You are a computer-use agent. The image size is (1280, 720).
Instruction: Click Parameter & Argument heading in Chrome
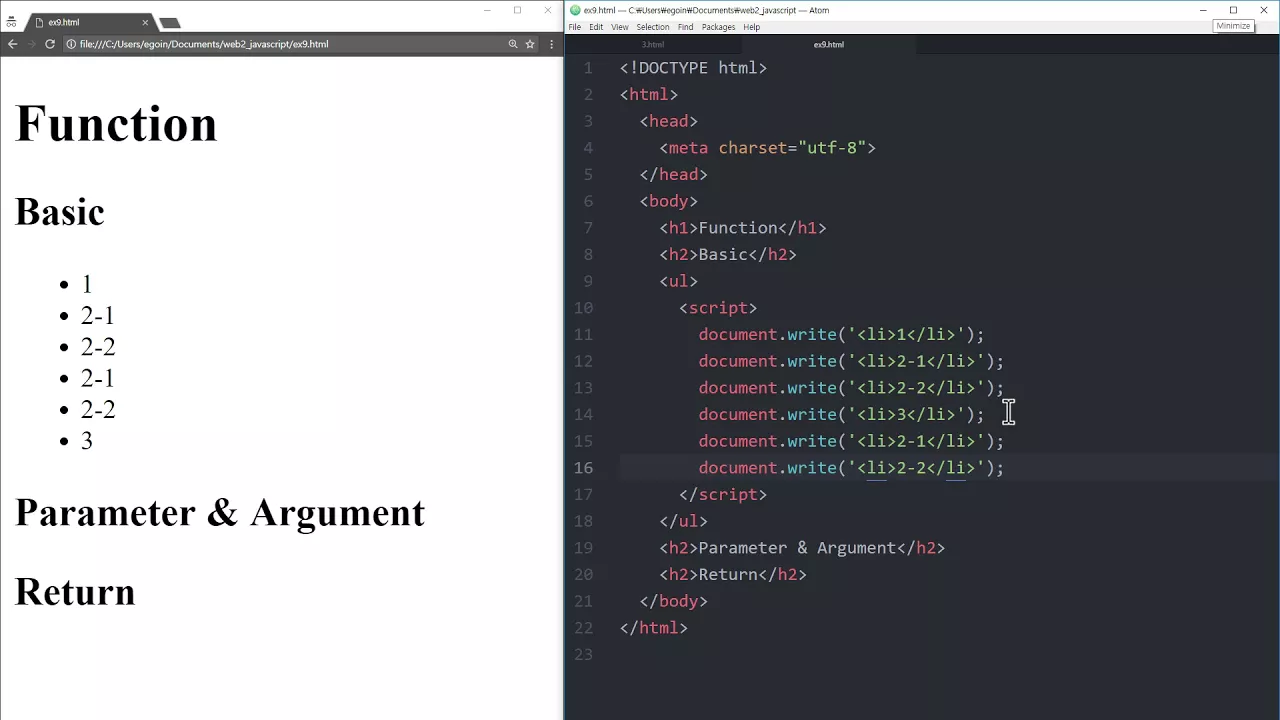220,512
